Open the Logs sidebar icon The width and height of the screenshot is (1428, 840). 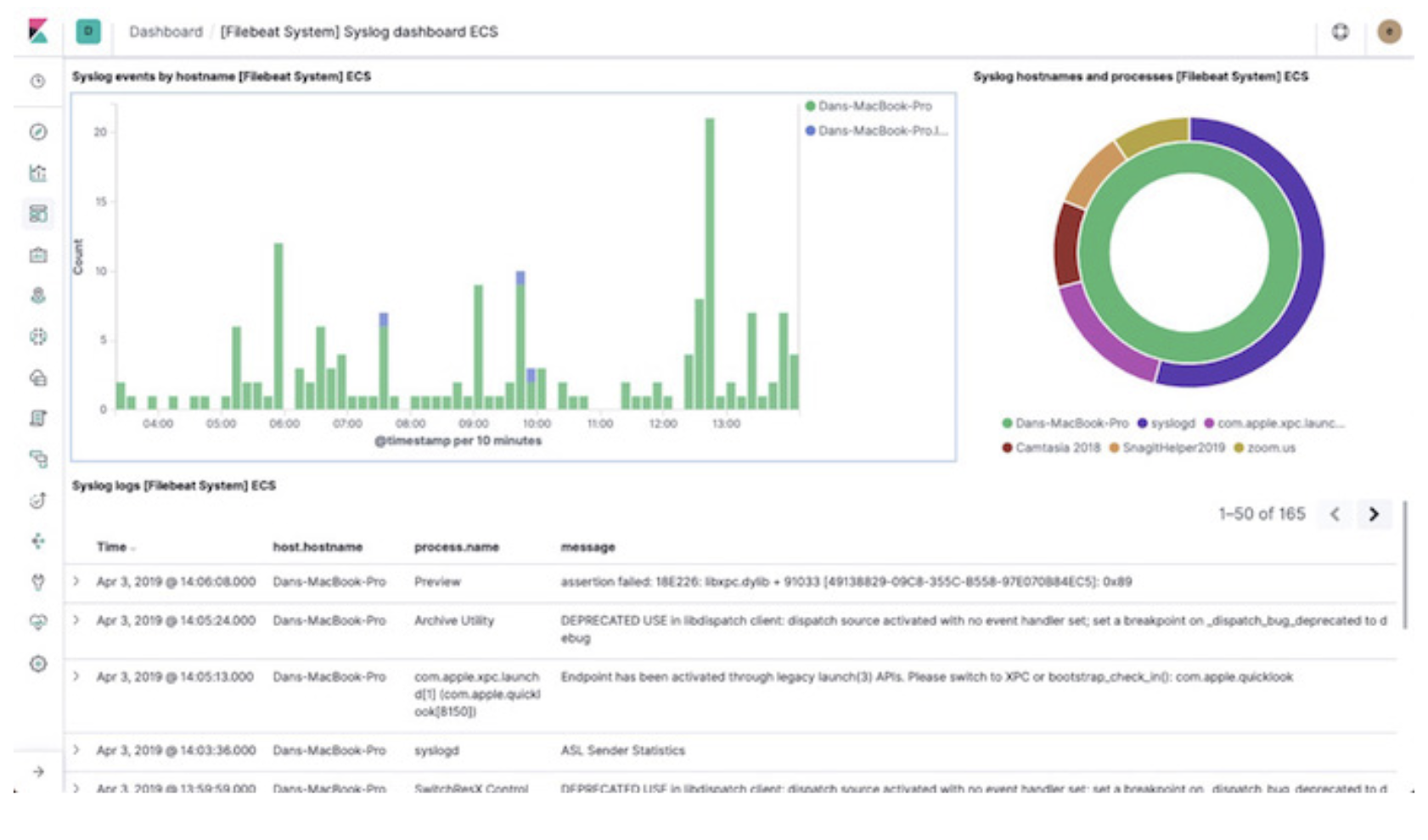(x=38, y=418)
